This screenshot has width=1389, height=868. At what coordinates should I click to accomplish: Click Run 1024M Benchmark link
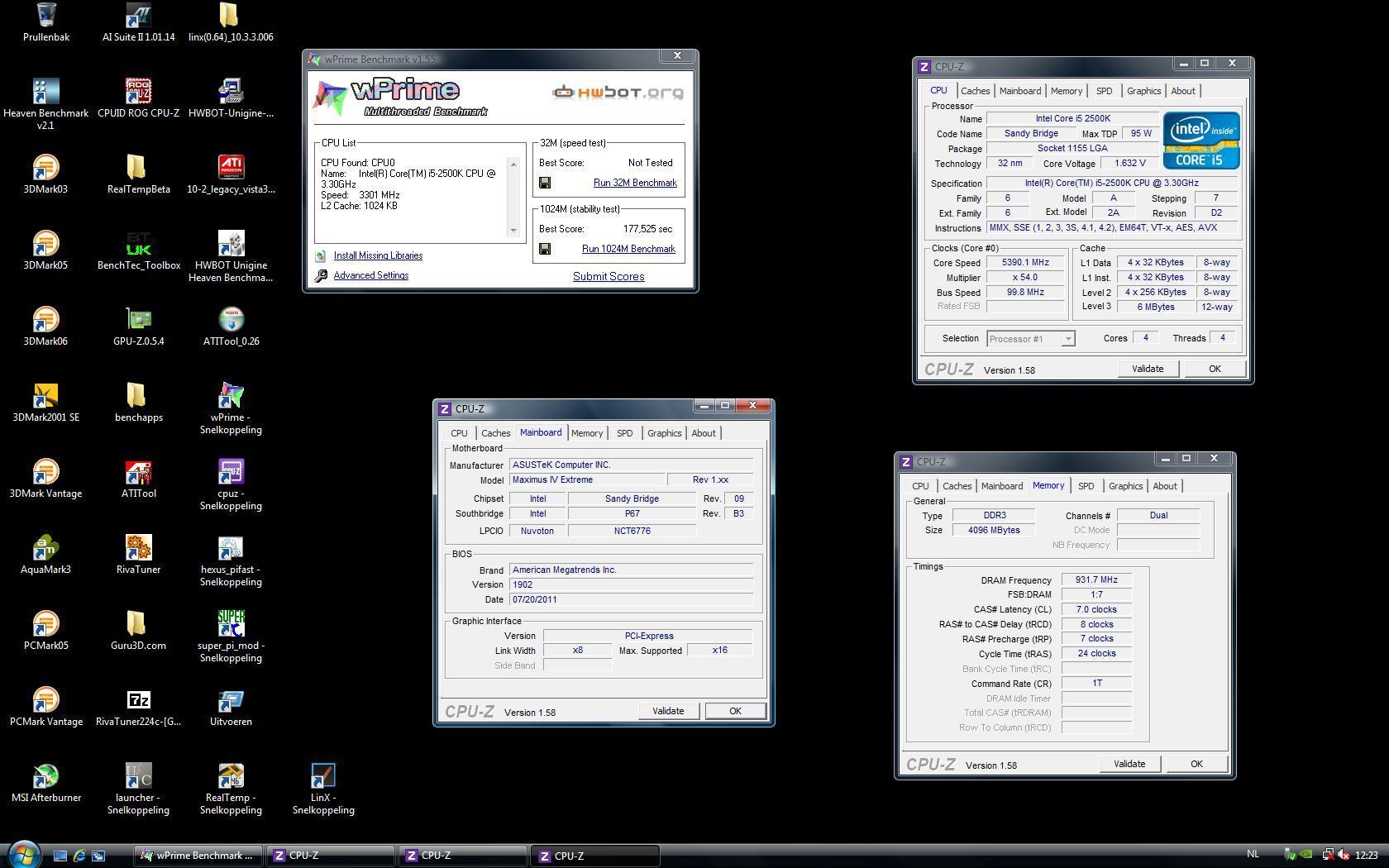click(x=628, y=249)
